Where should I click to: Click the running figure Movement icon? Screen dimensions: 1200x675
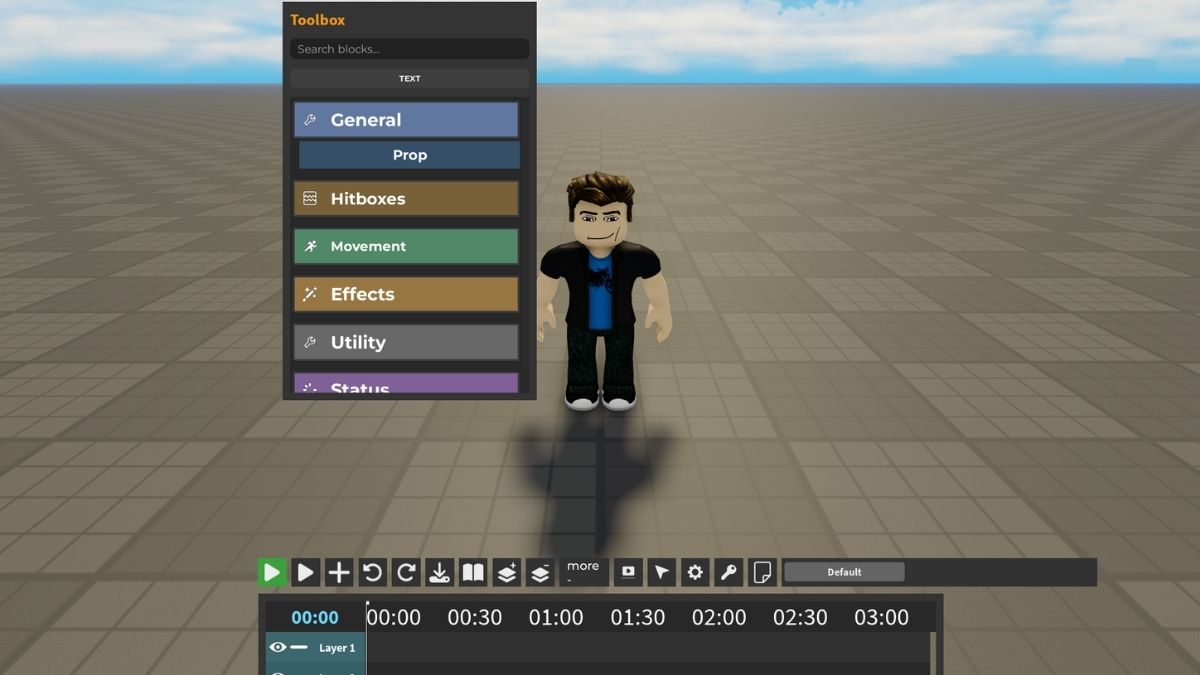tap(310, 246)
